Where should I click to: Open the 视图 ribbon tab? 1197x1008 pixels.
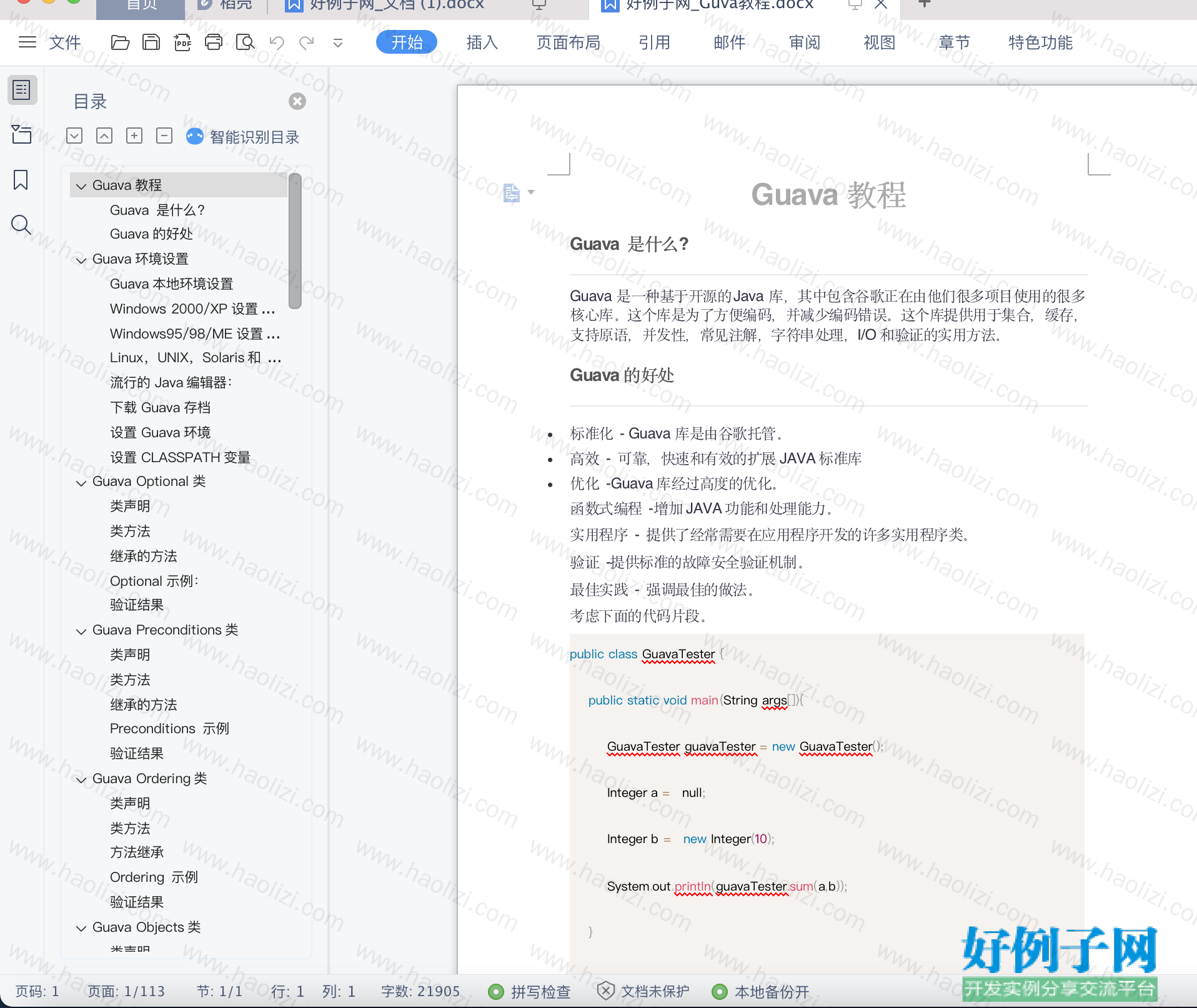(x=879, y=42)
